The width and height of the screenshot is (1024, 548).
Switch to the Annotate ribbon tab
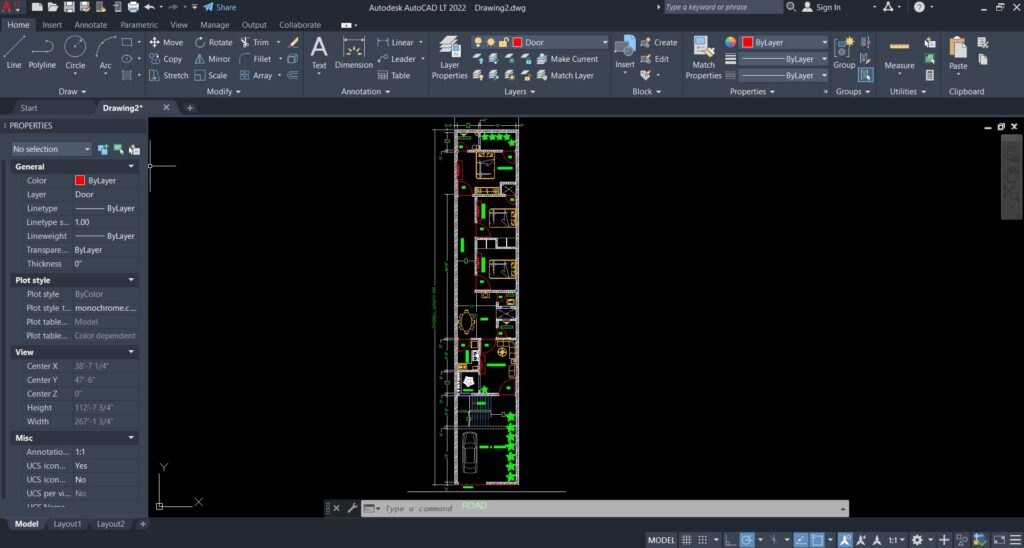(91, 25)
